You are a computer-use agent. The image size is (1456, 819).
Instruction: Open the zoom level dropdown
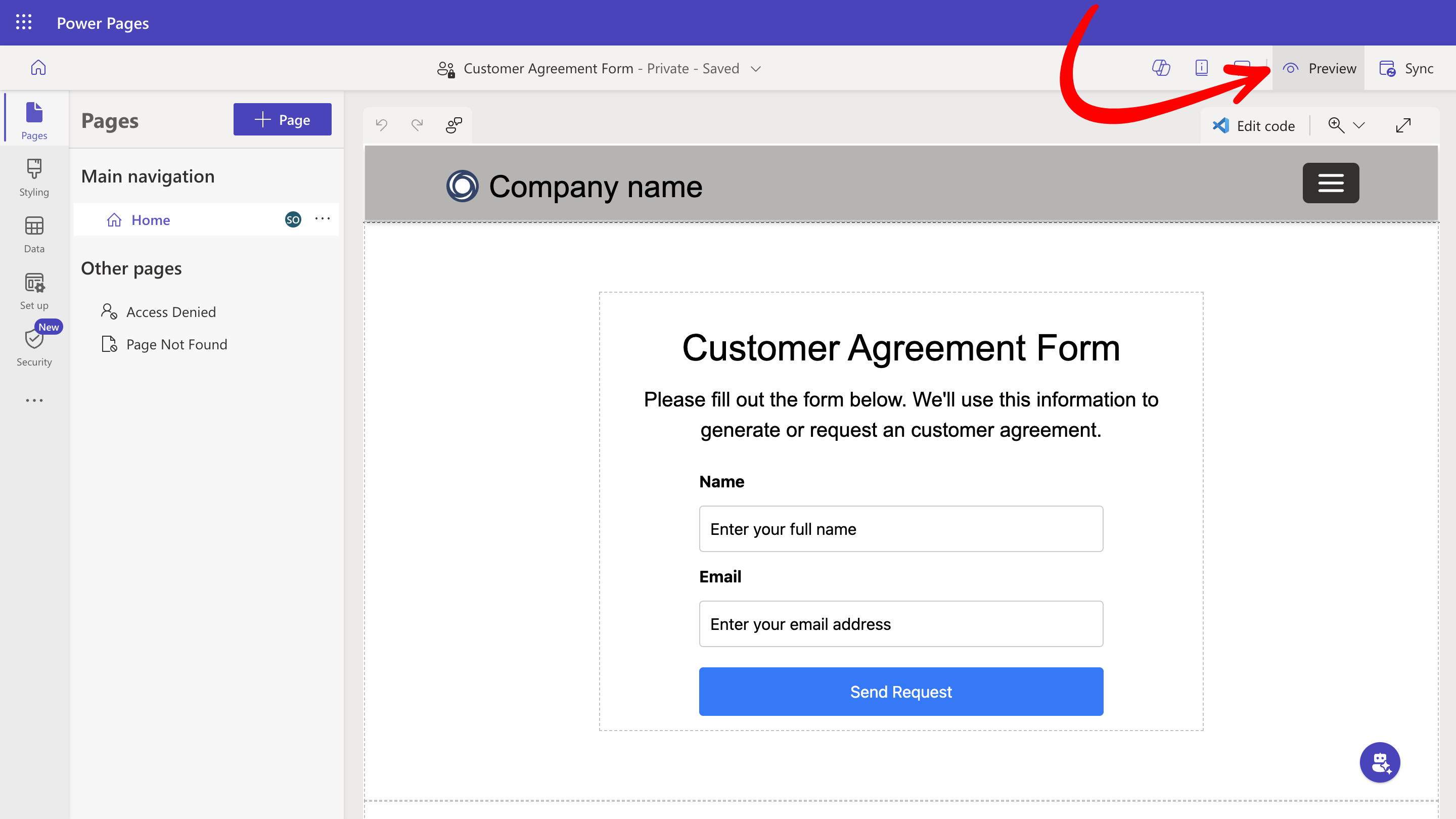1359,125
